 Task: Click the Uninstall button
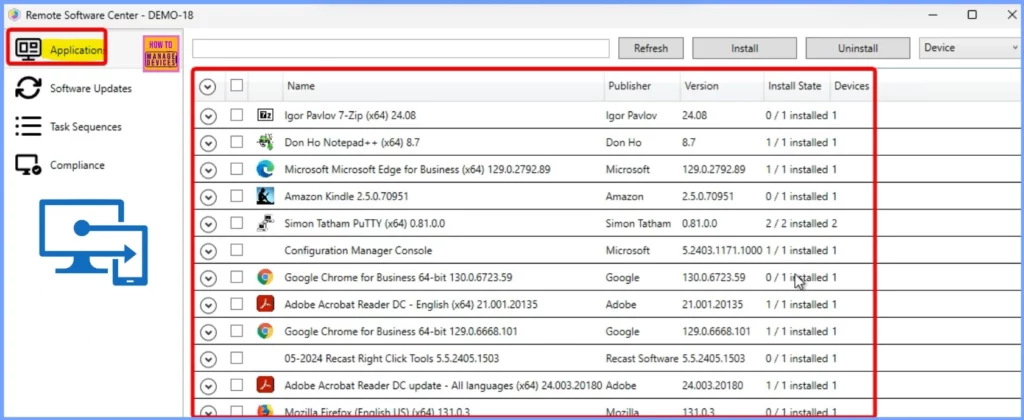click(857, 48)
